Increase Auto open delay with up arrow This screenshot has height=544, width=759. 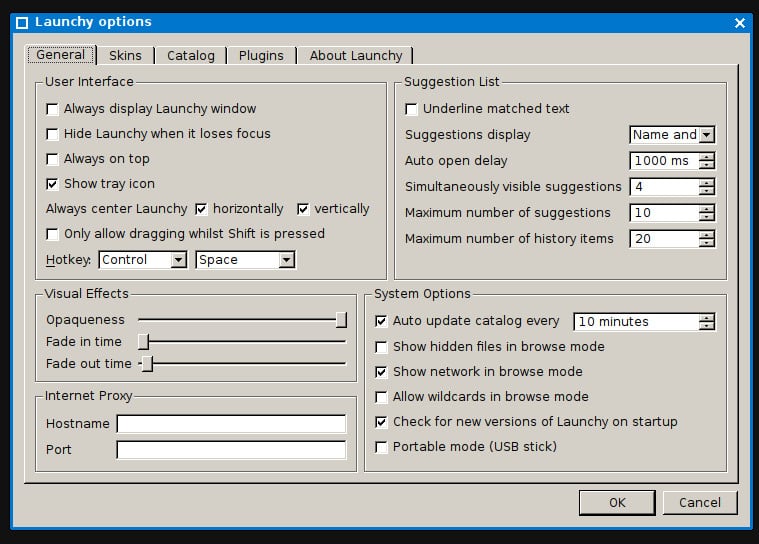point(707,157)
